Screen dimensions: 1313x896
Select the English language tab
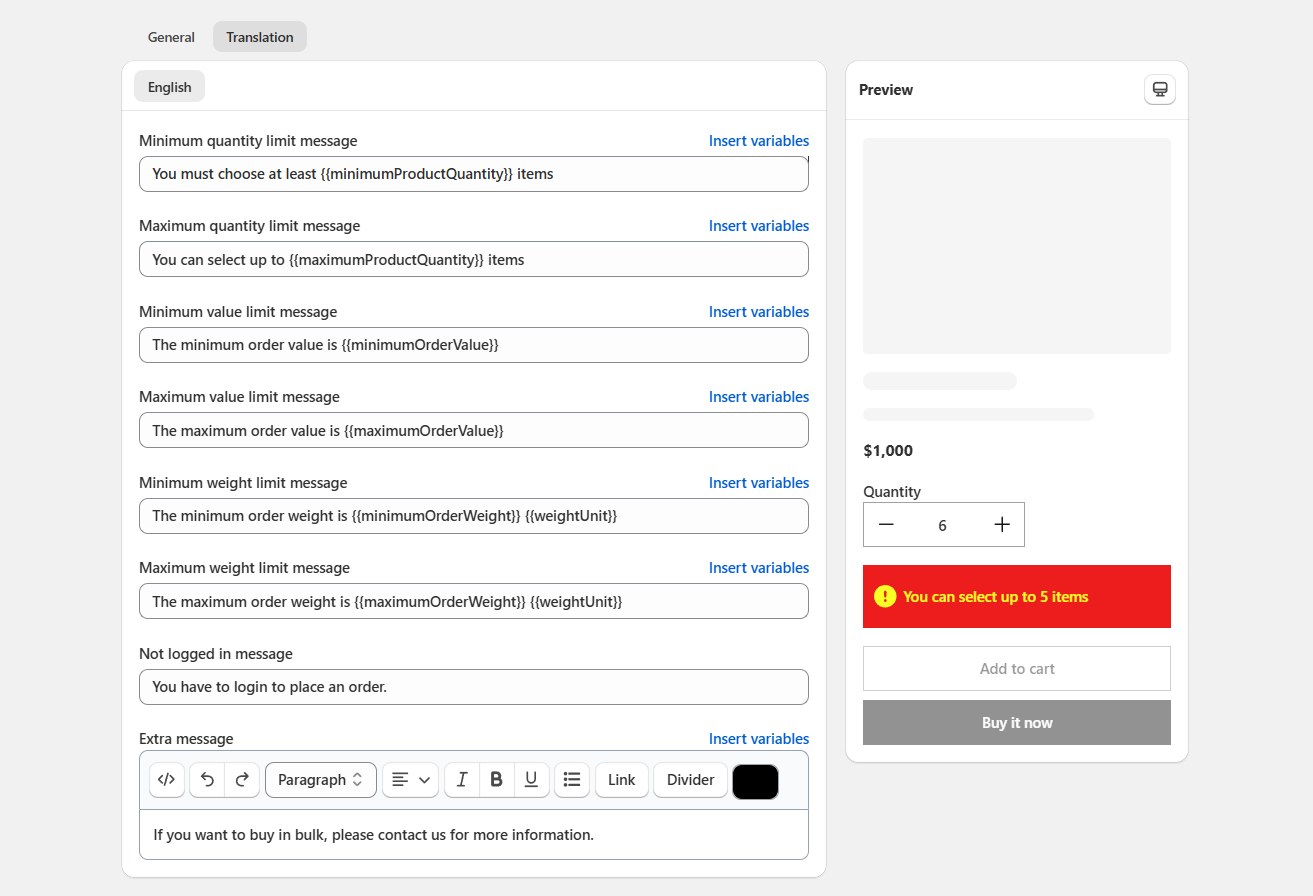(x=169, y=87)
